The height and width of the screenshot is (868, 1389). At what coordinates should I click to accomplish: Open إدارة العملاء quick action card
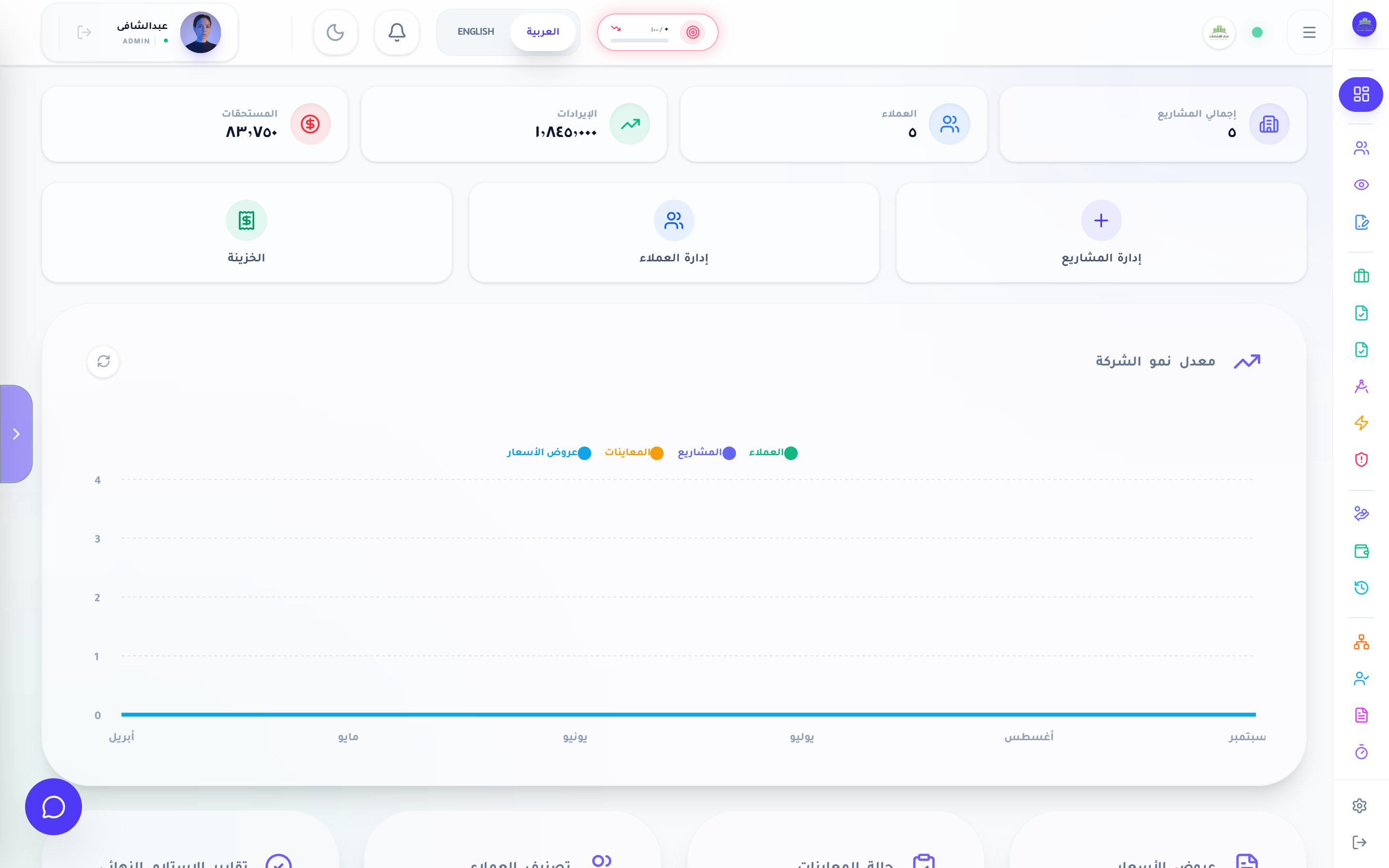point(674,232)
